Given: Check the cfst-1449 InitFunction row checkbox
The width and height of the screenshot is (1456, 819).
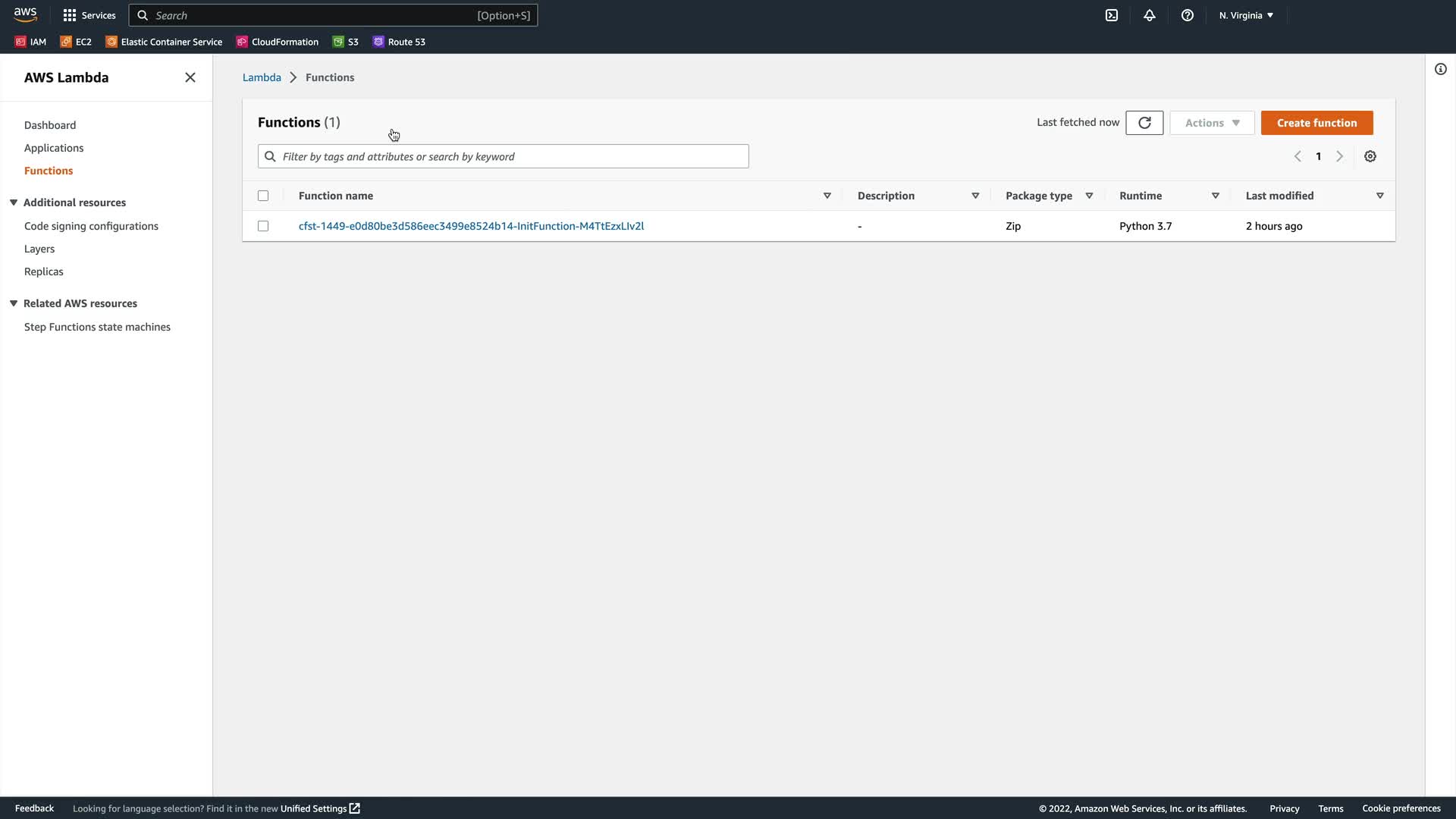Looking at the screenshot, I should tap(263, 226).
